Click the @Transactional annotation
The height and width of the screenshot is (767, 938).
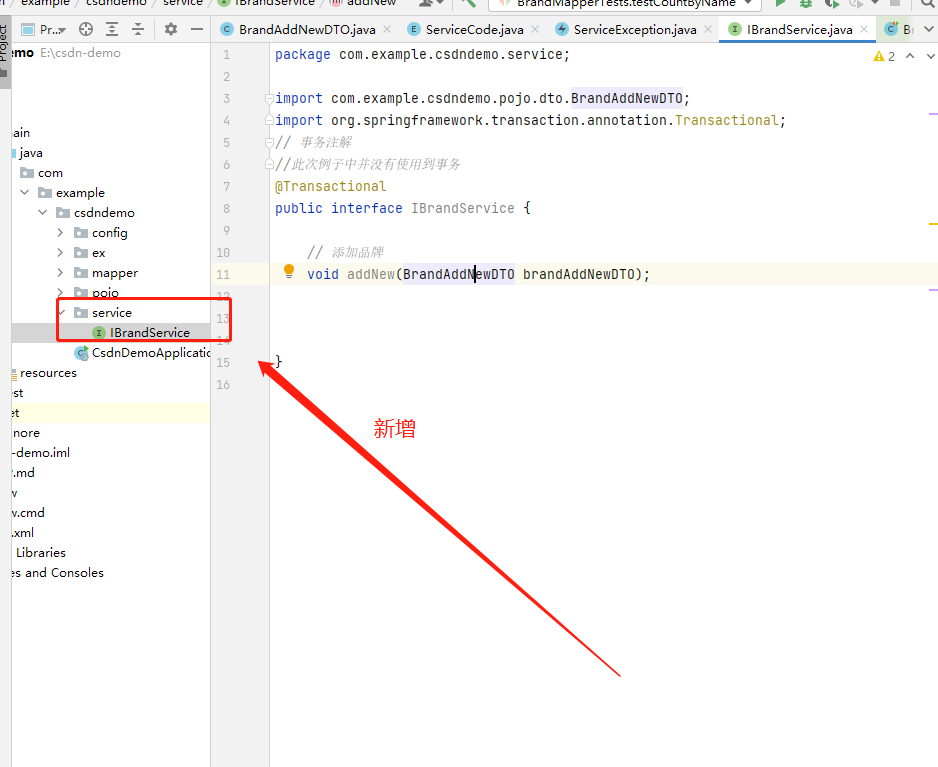tap(331, 186)
